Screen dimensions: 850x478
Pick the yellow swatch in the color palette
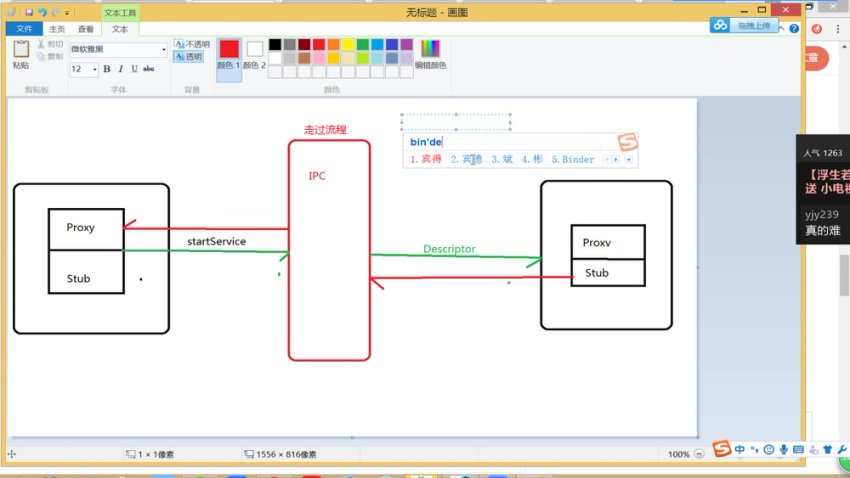point(348,45)
